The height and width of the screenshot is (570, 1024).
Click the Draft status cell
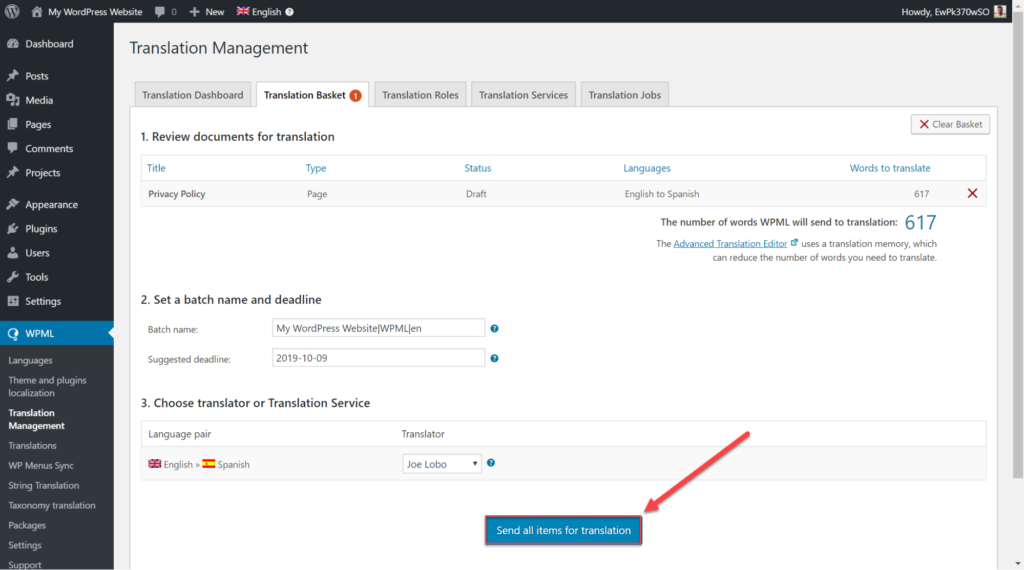pos(476,194)
